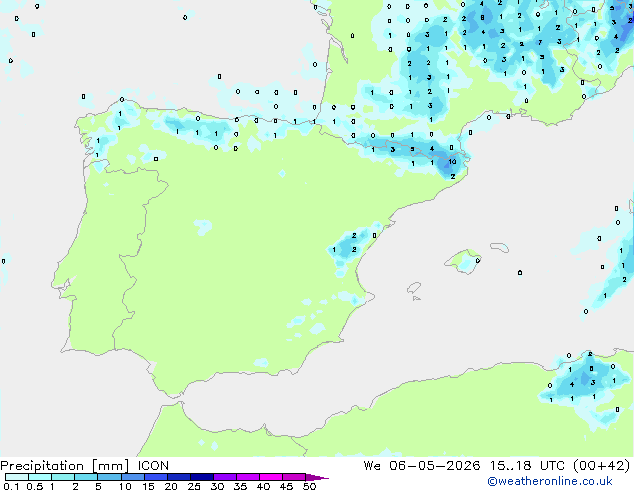Image resolution: width=634 pixels, height=490 pixels.
Task: Click the '10' value on the eastern Pyrenees coast
Action: [x=452, y=161]
